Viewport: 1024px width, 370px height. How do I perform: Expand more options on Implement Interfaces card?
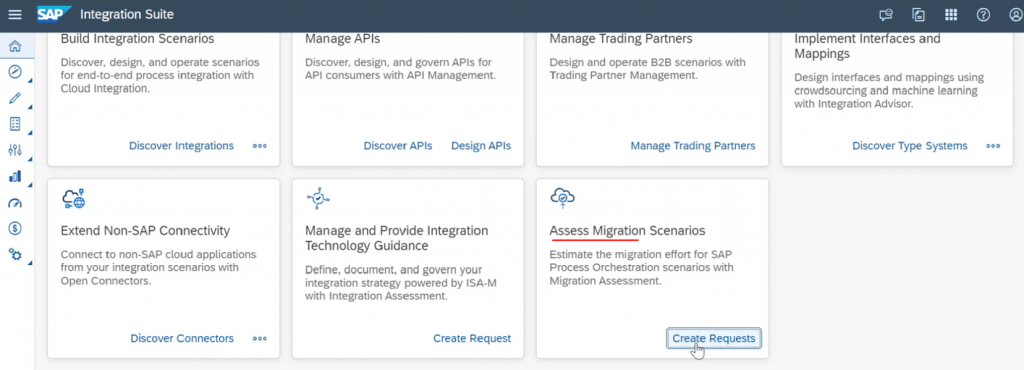click(993, 146)
